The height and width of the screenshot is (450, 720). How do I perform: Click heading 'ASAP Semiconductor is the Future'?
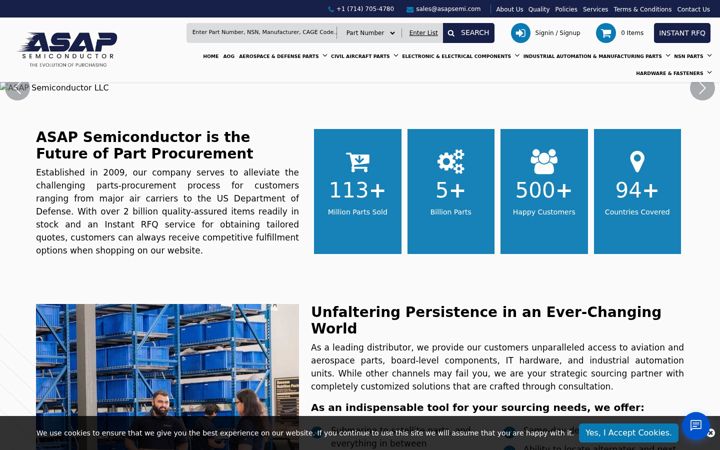point(144,145)
